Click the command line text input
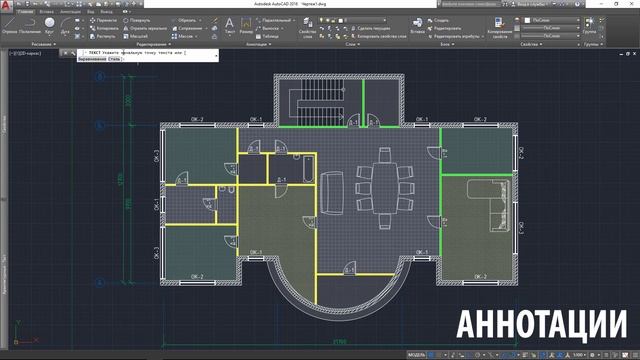This screenshot has height=360, width=640. 148,56
